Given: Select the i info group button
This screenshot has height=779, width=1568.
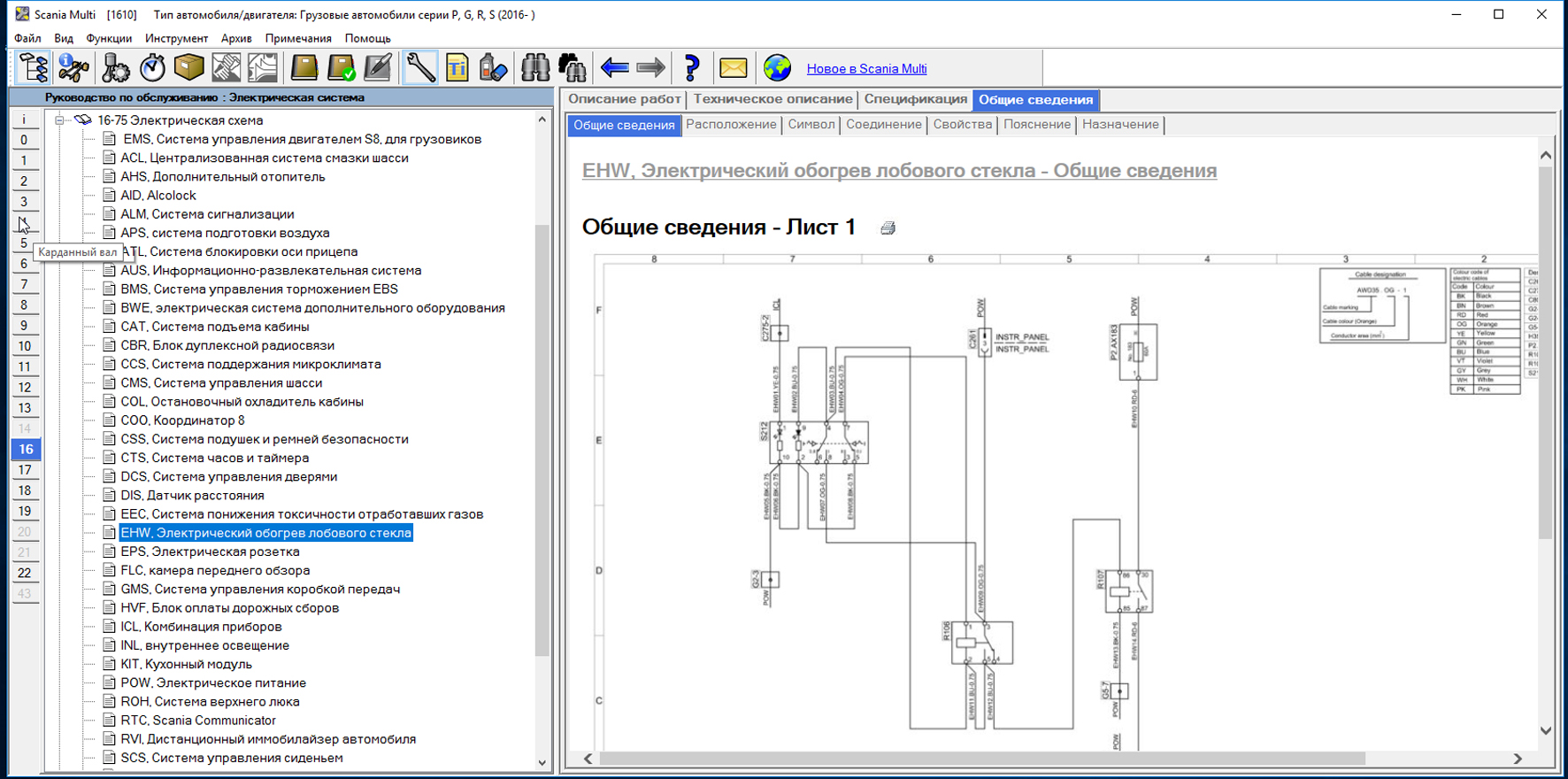Looking at the screenshot, I should [x=25, y=120].
